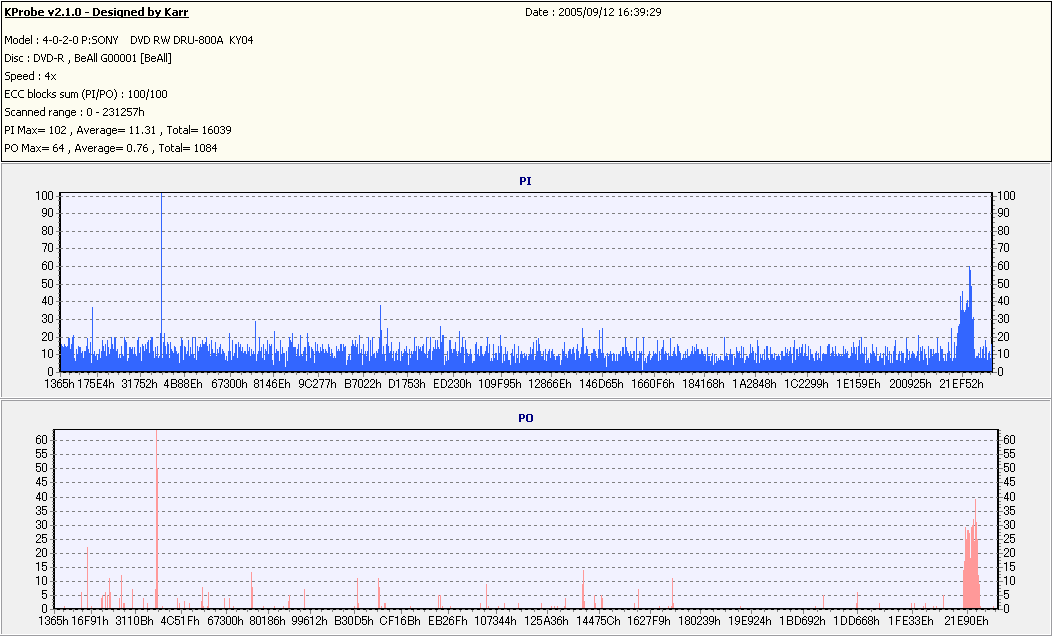Screen dimensions: 1052x636
Task: Click the tallest PI spike reaching 100
Action: click(162, 282)
